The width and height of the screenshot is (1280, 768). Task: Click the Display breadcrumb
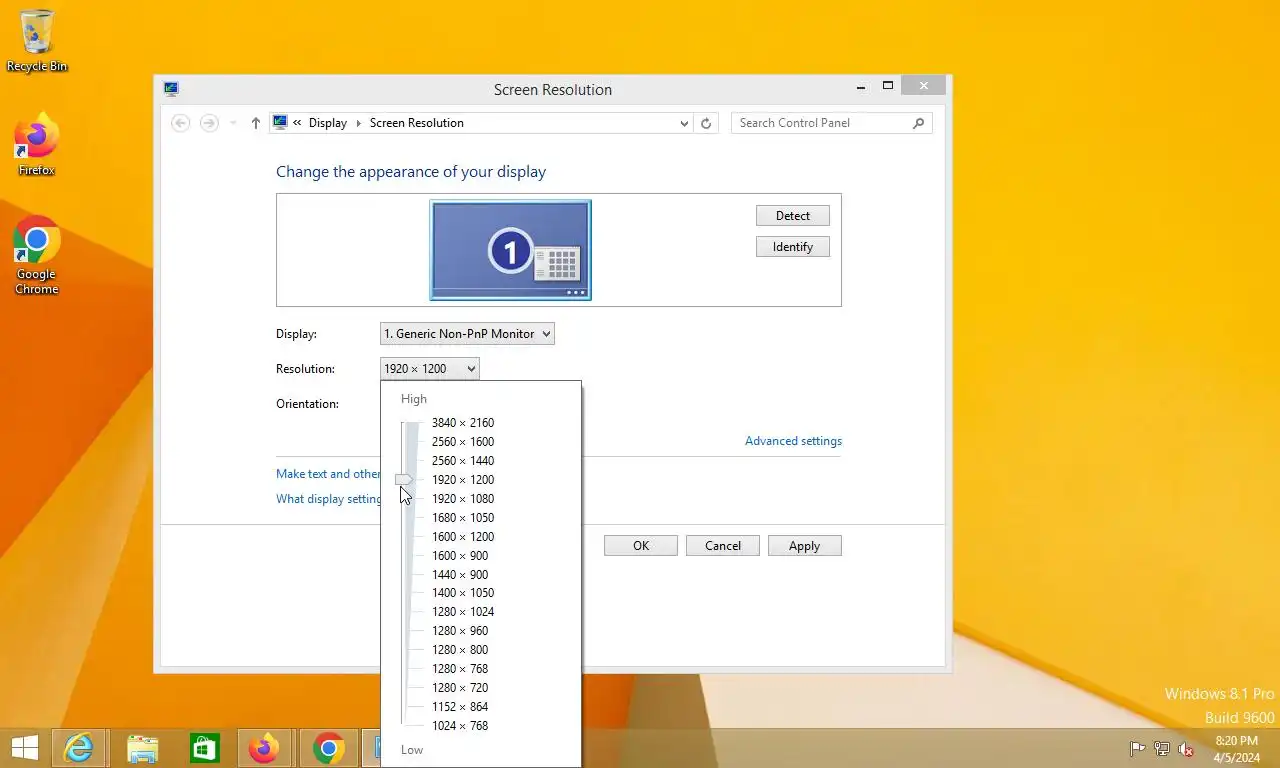click(x=327, y=123)
